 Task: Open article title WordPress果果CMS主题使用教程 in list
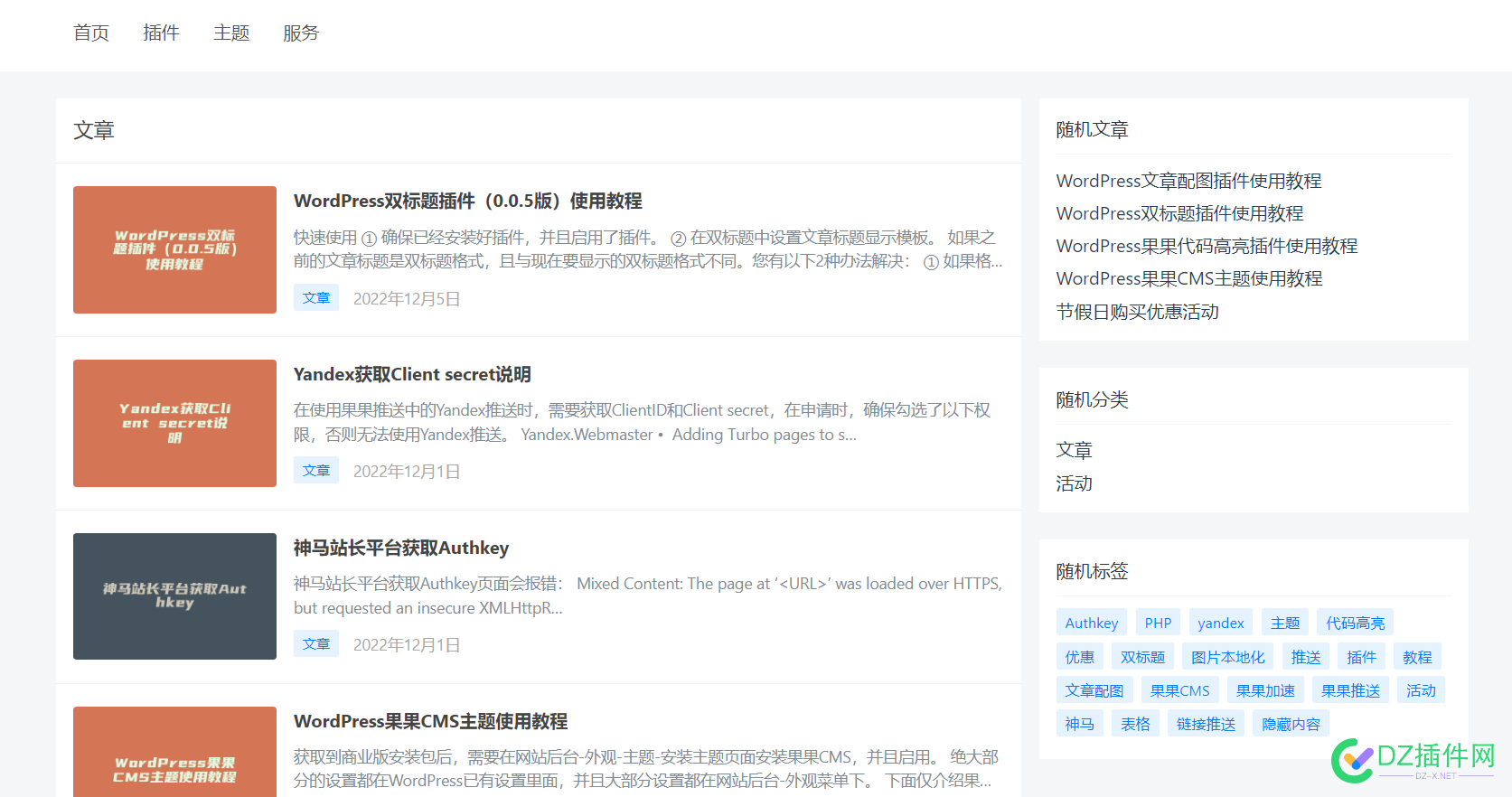430,721
